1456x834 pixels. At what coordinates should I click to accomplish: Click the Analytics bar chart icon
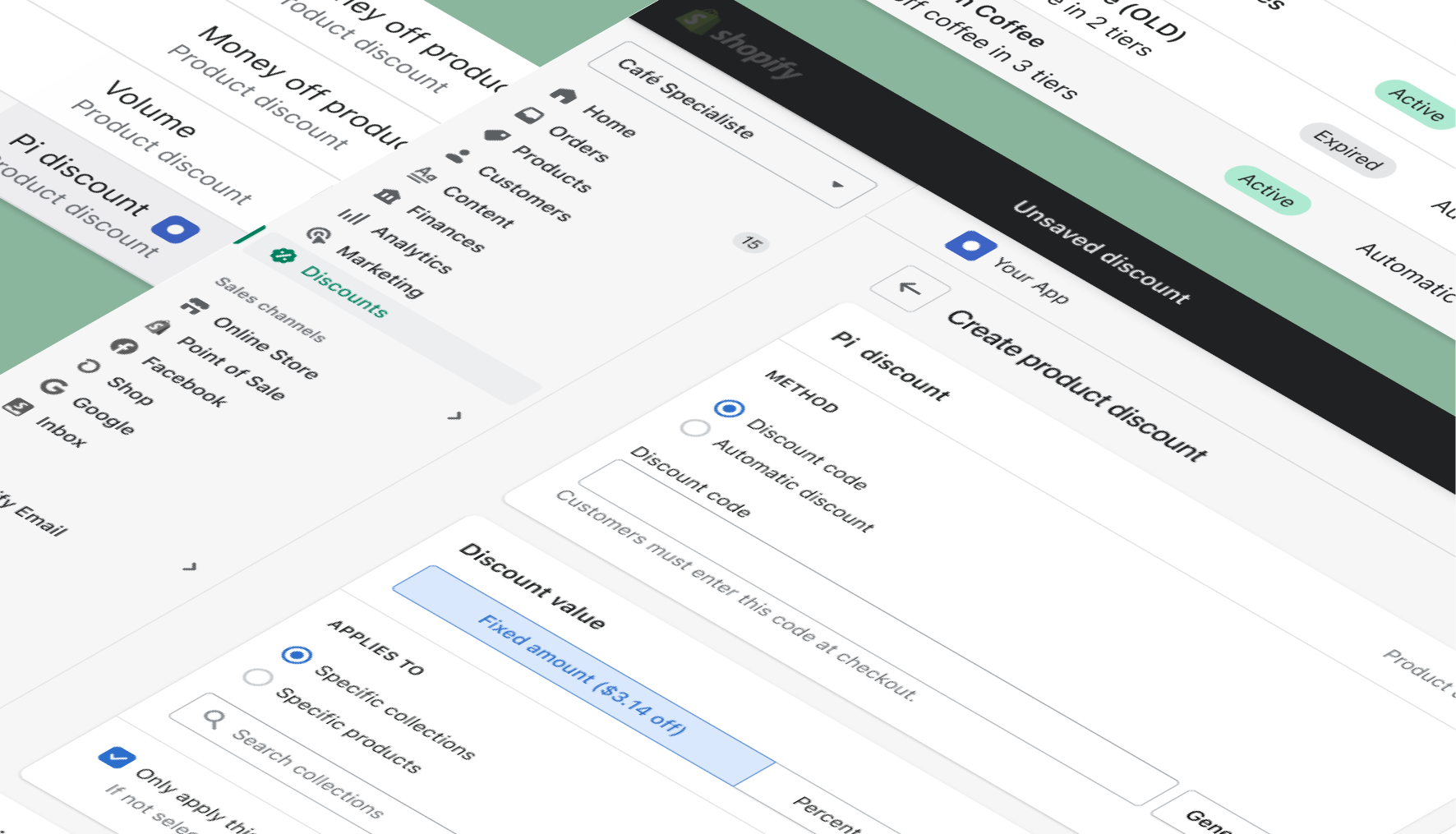(353, 216)
